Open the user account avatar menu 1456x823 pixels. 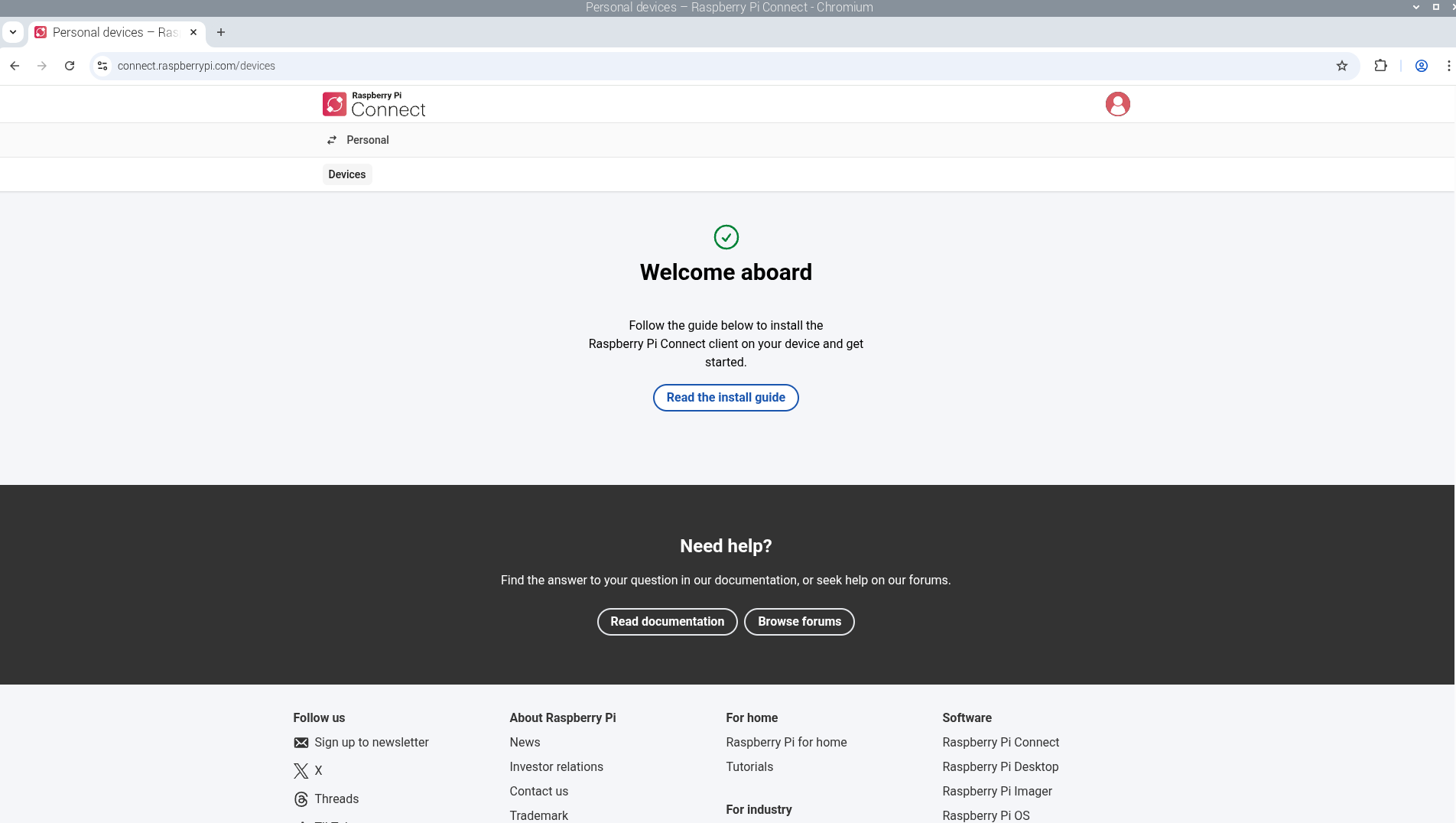(x=1117, y=104)
